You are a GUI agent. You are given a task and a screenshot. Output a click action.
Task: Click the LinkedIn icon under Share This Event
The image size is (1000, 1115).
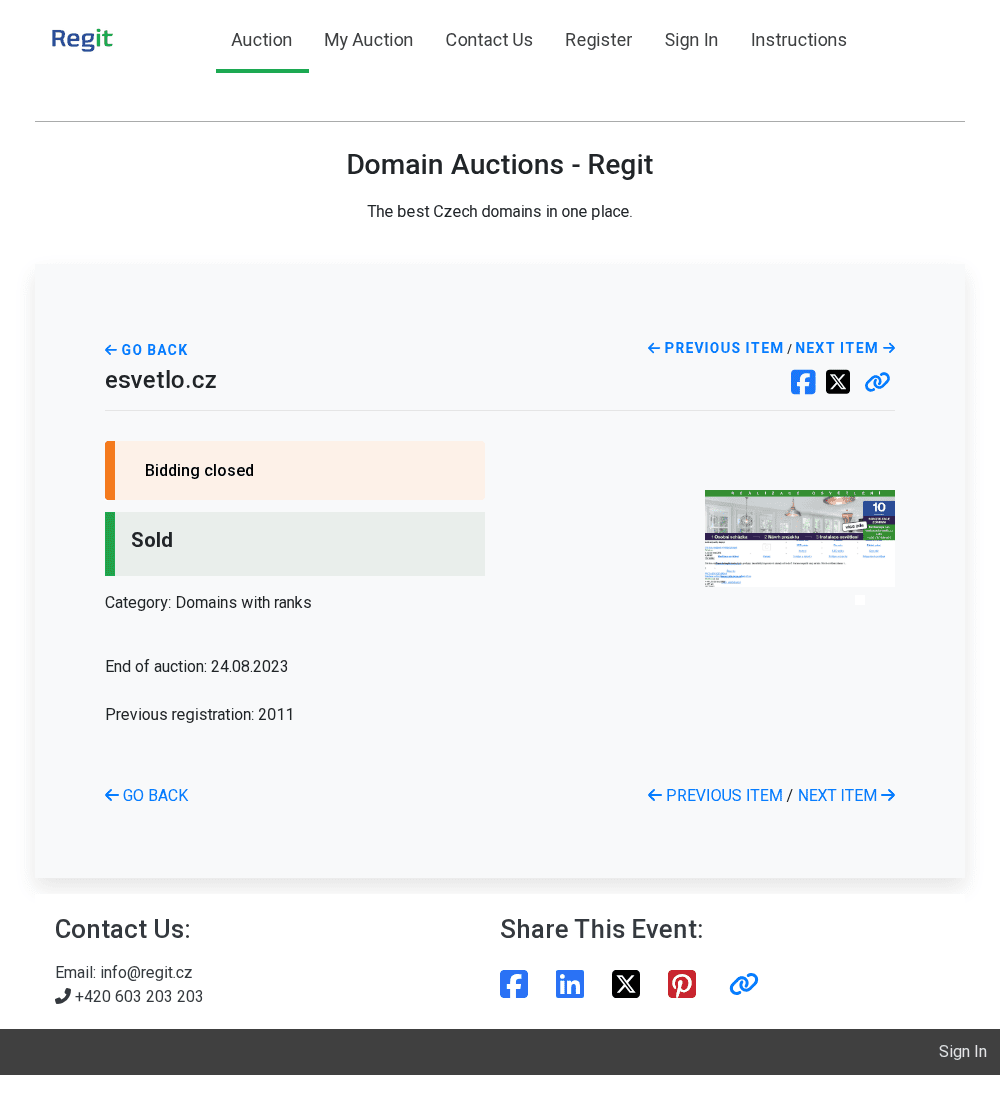pyautogui.click(x=570, y=984)
